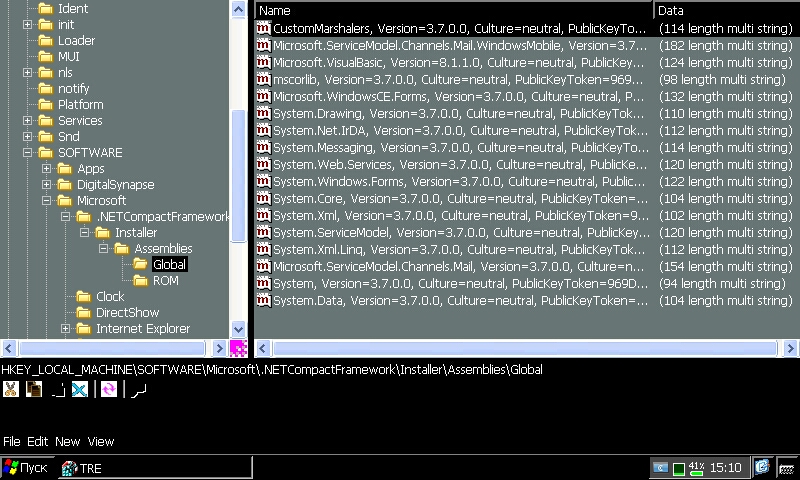800x480 pixels.
Task: Expand the Internet Explorer node
Action: [65, 329]
